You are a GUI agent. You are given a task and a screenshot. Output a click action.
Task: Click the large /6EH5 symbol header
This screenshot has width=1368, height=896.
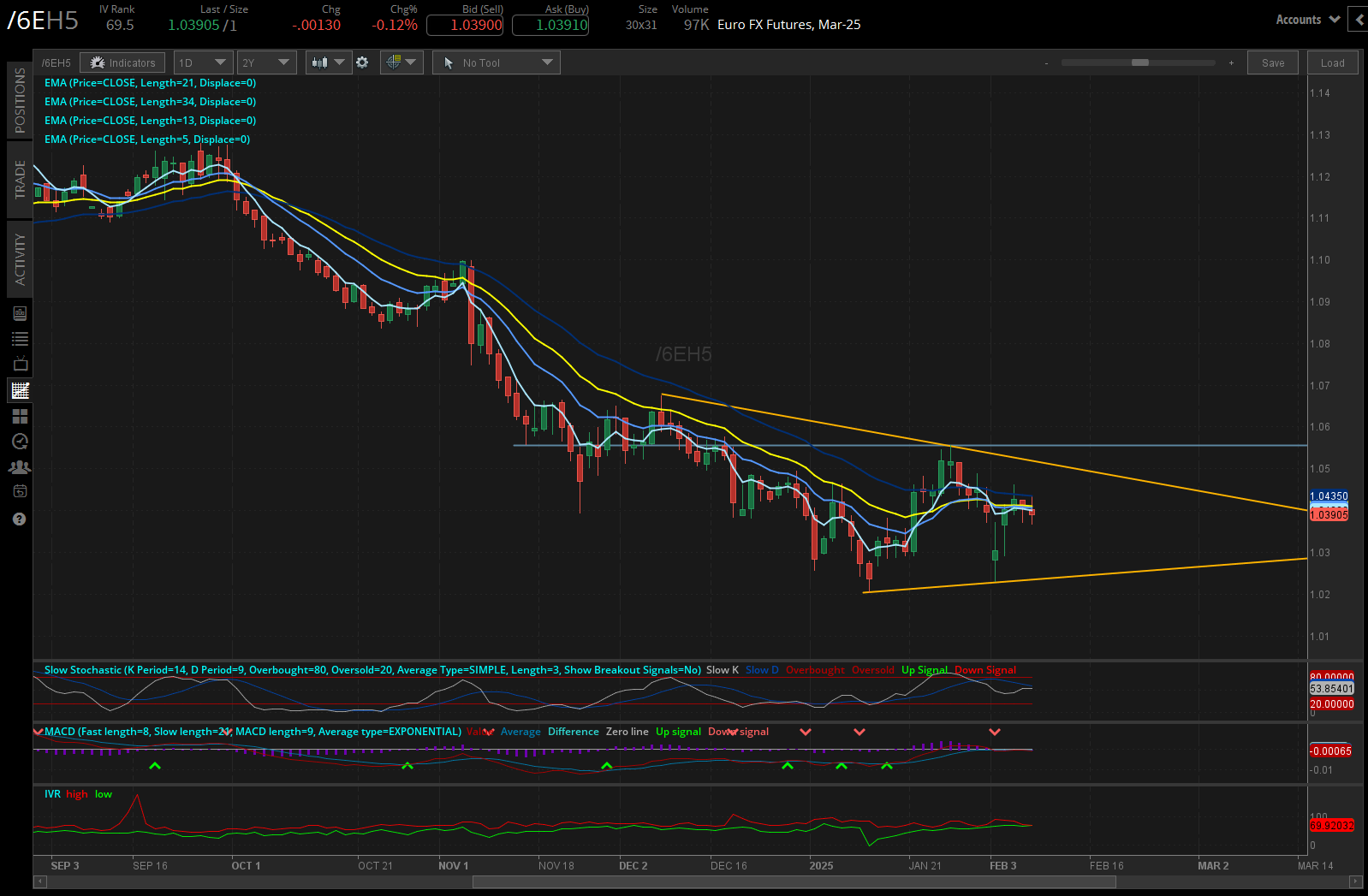(x=43, y=21)
